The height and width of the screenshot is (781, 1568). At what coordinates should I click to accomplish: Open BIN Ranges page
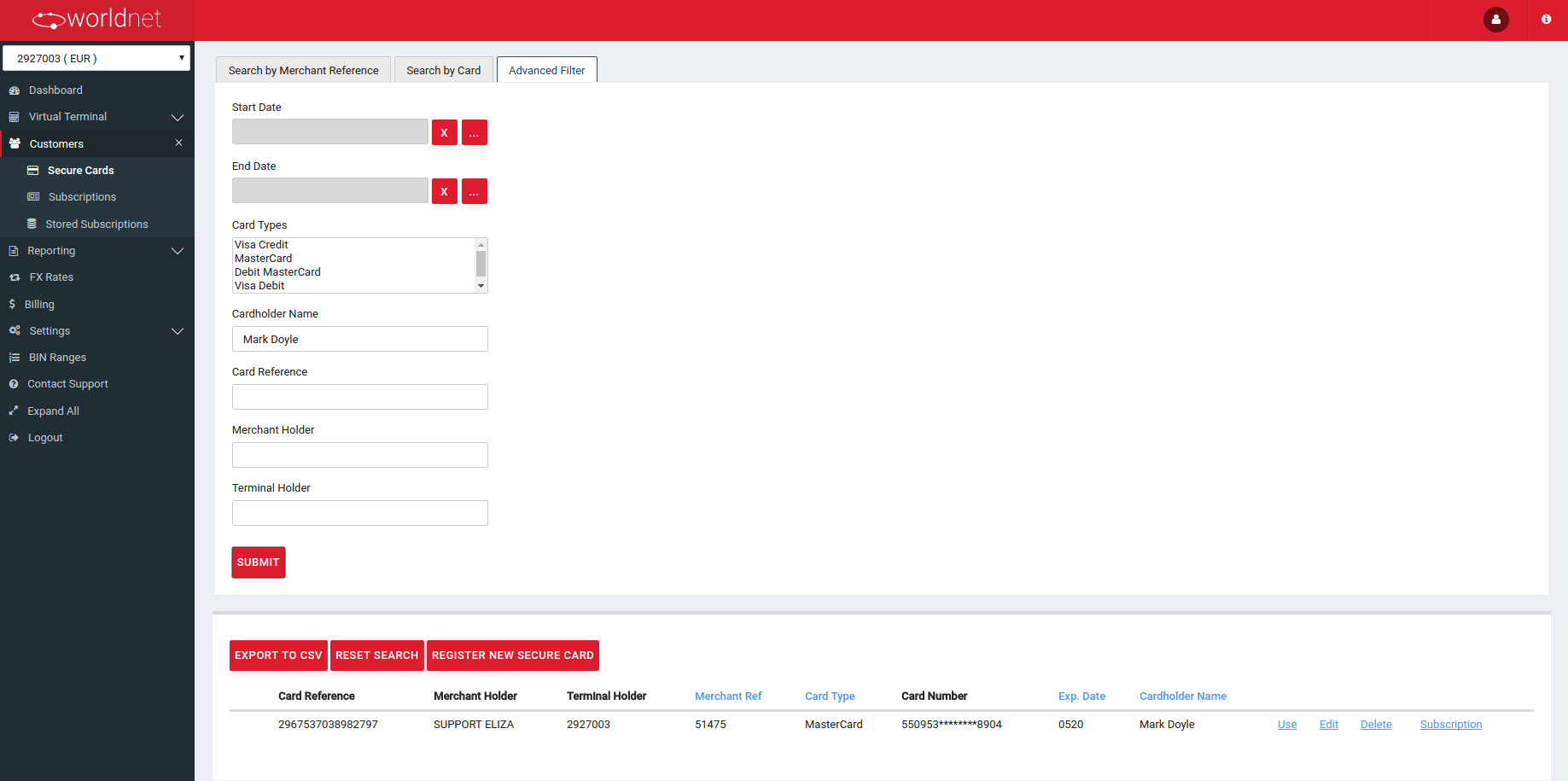point(57,358)
